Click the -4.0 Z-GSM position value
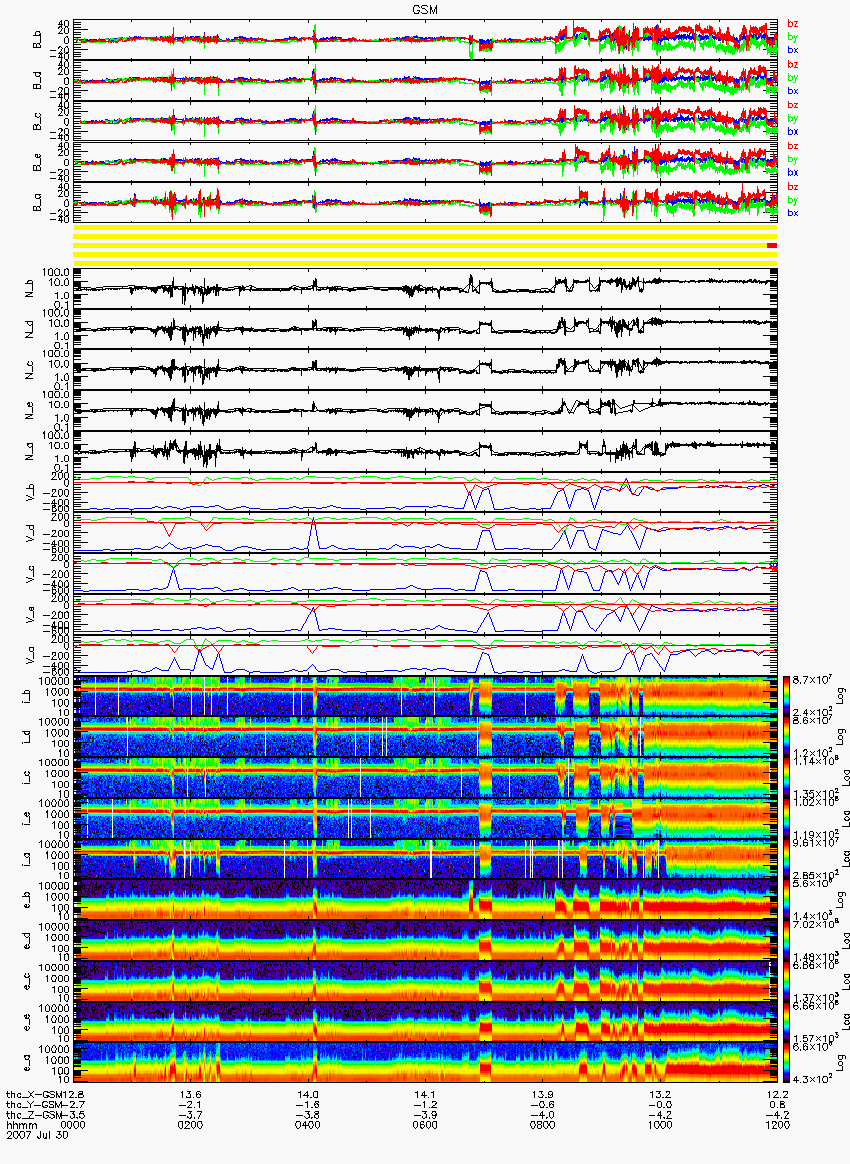 pyautogui.click(x=542, y=1115)
